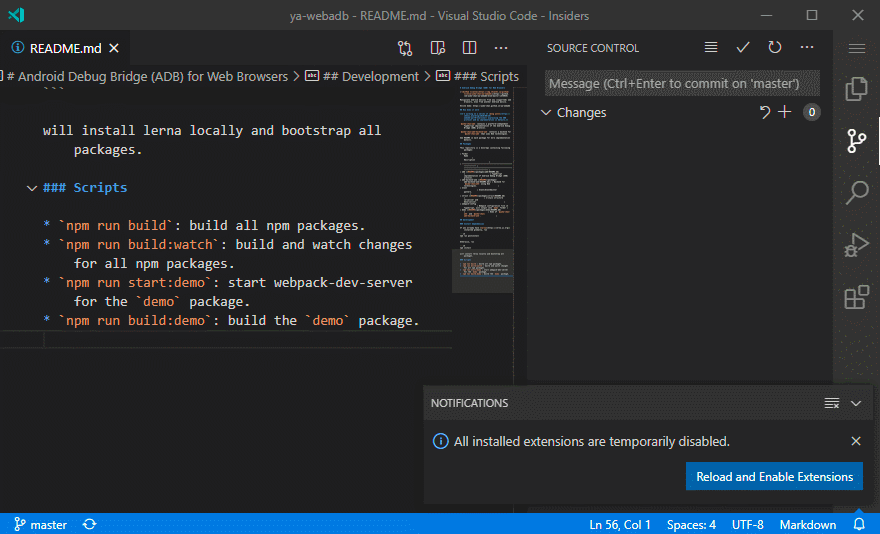Viewport: 880px width, 534px height.
Task: Discard all changes in Changes group
Action: click(x=764, y=112)
